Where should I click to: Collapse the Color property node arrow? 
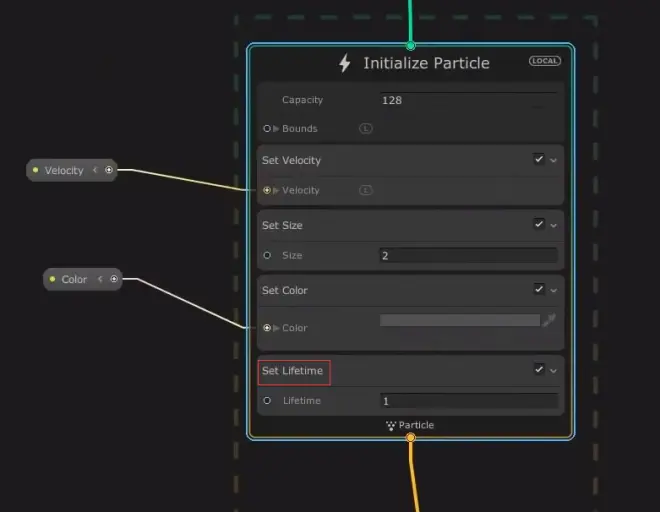coord(100,279)
